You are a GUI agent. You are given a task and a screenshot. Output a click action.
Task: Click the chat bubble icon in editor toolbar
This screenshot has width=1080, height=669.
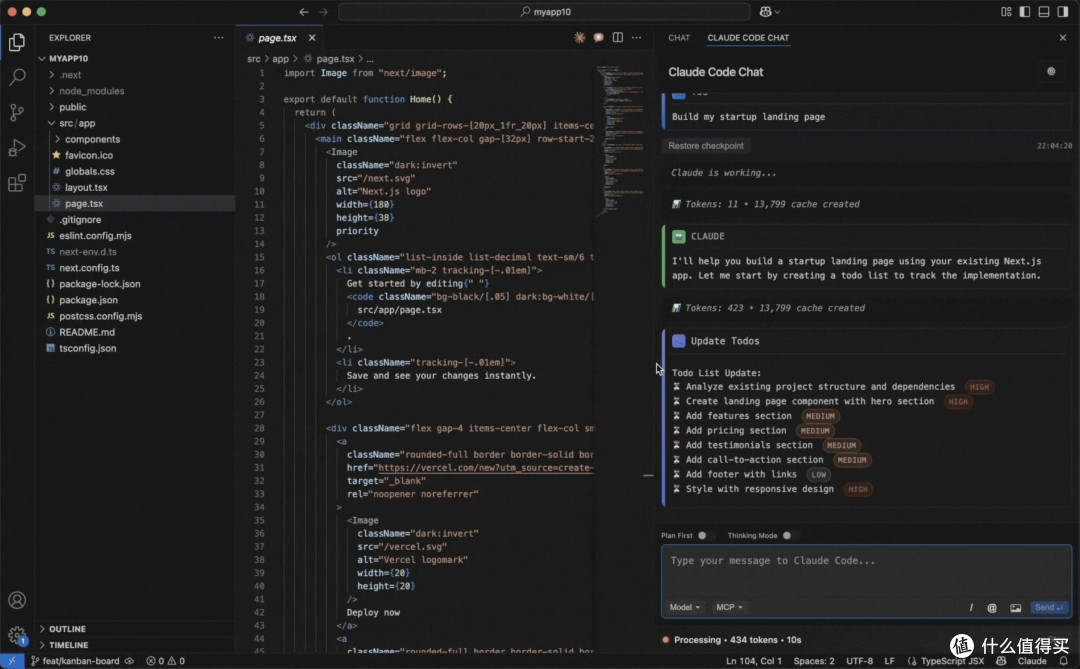[x=599, y=38]
